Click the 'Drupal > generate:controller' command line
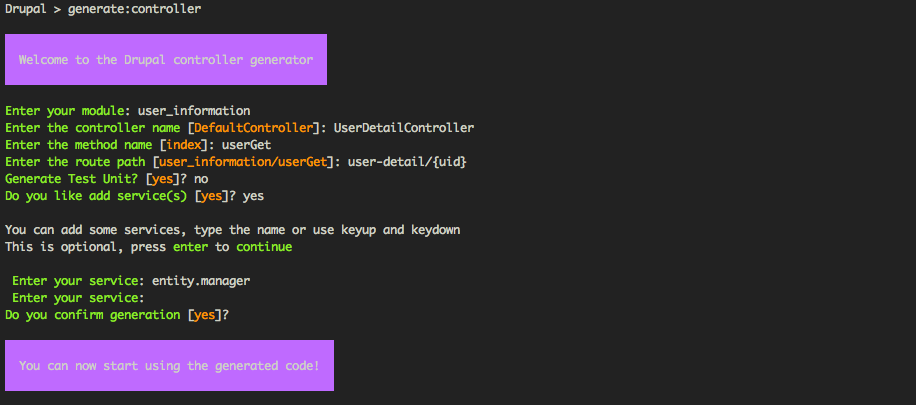This screenshot has height=405, width=916. point(103,10)
